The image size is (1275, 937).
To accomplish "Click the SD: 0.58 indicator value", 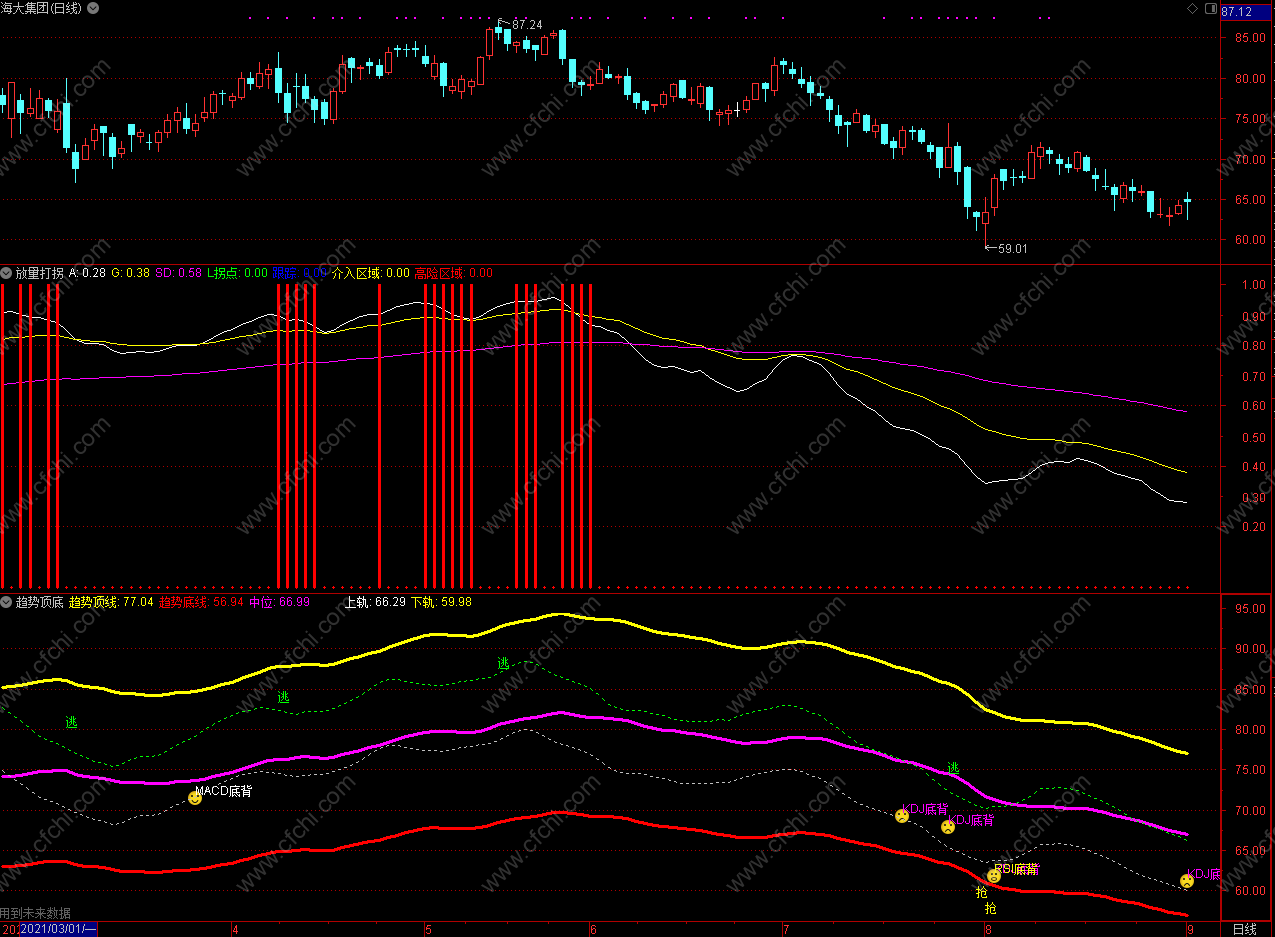I will 179,272.
